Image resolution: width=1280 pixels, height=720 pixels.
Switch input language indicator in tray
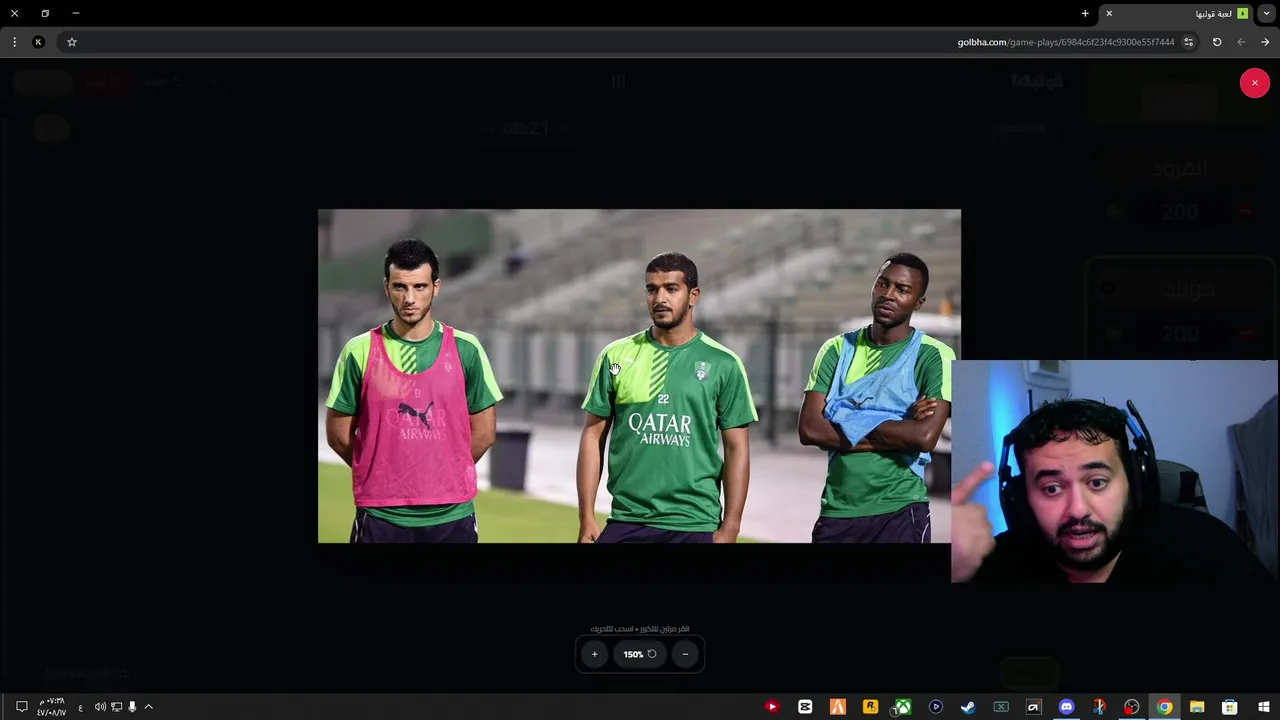[x=81, y=707]
